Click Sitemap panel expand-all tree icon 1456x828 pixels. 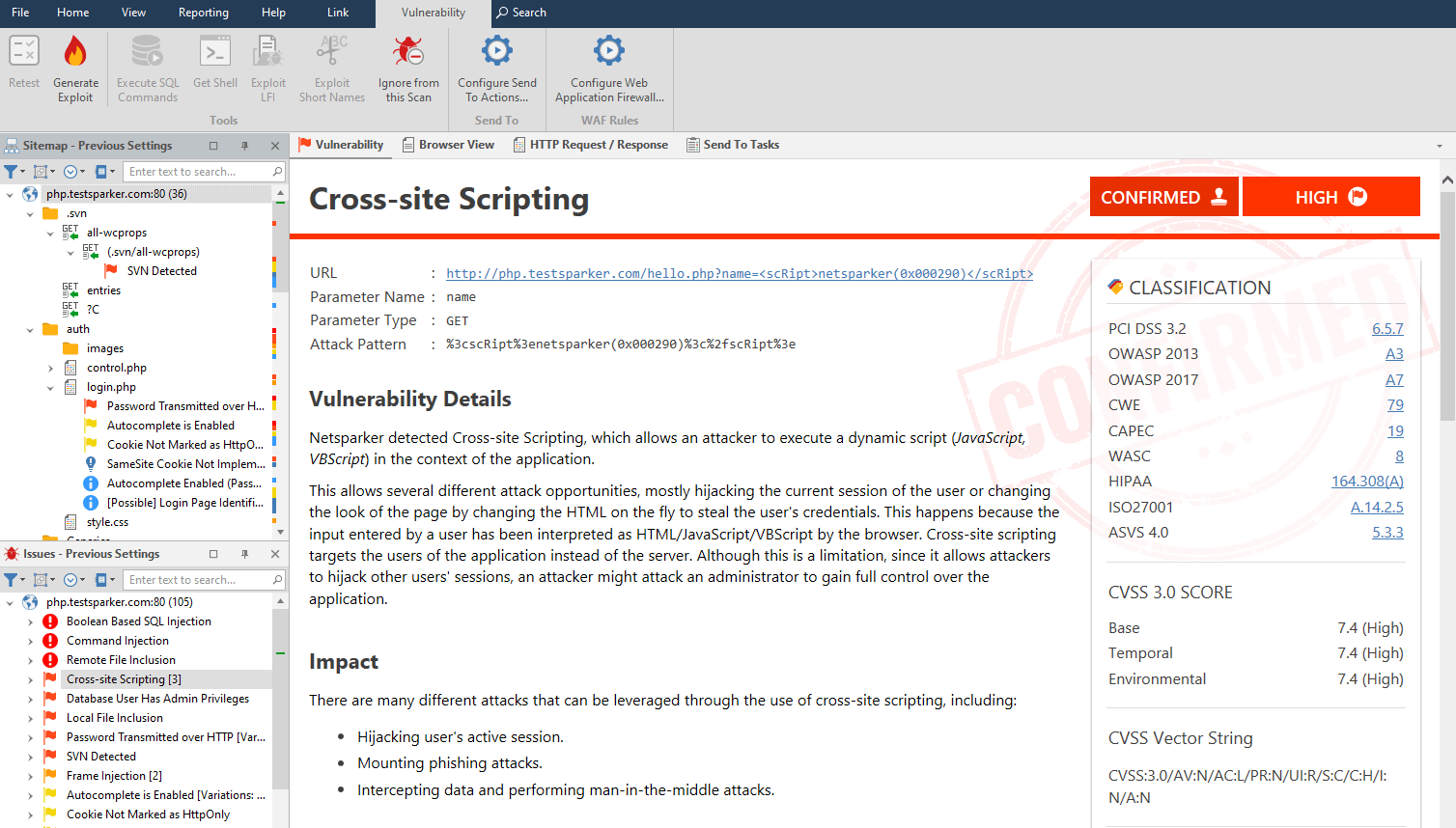click(x=41, y=172)
